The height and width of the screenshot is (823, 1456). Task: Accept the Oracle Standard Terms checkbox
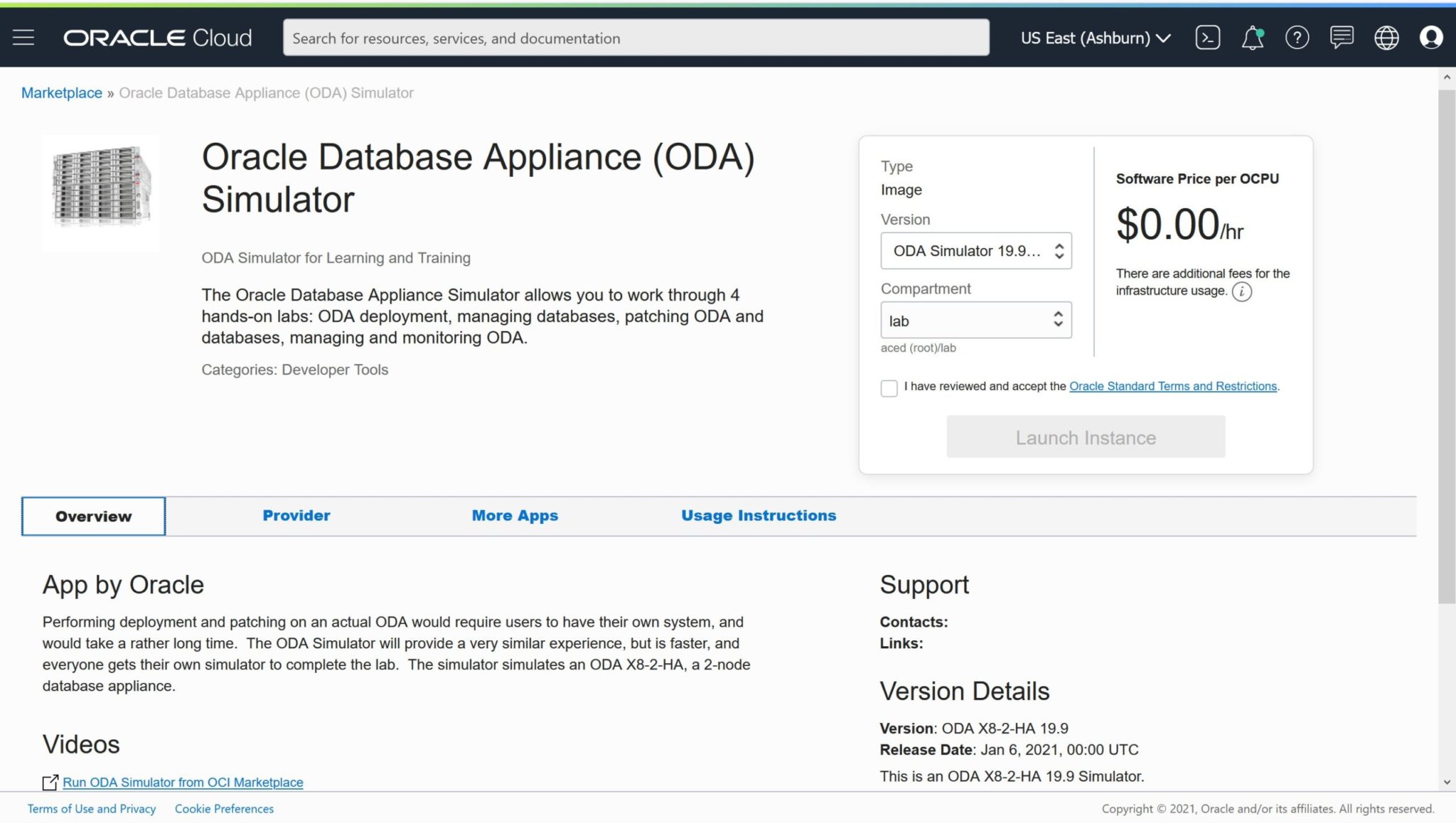889,388
